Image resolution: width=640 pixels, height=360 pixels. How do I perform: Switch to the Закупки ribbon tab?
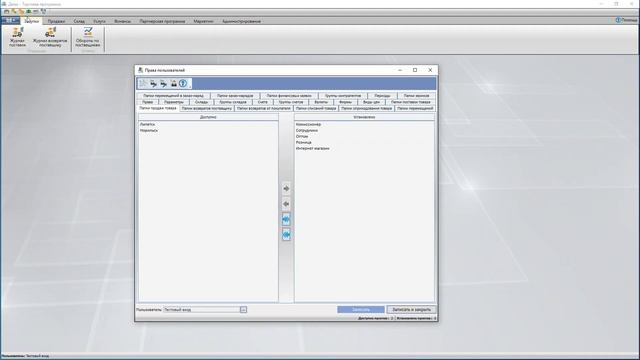point(31,21)
